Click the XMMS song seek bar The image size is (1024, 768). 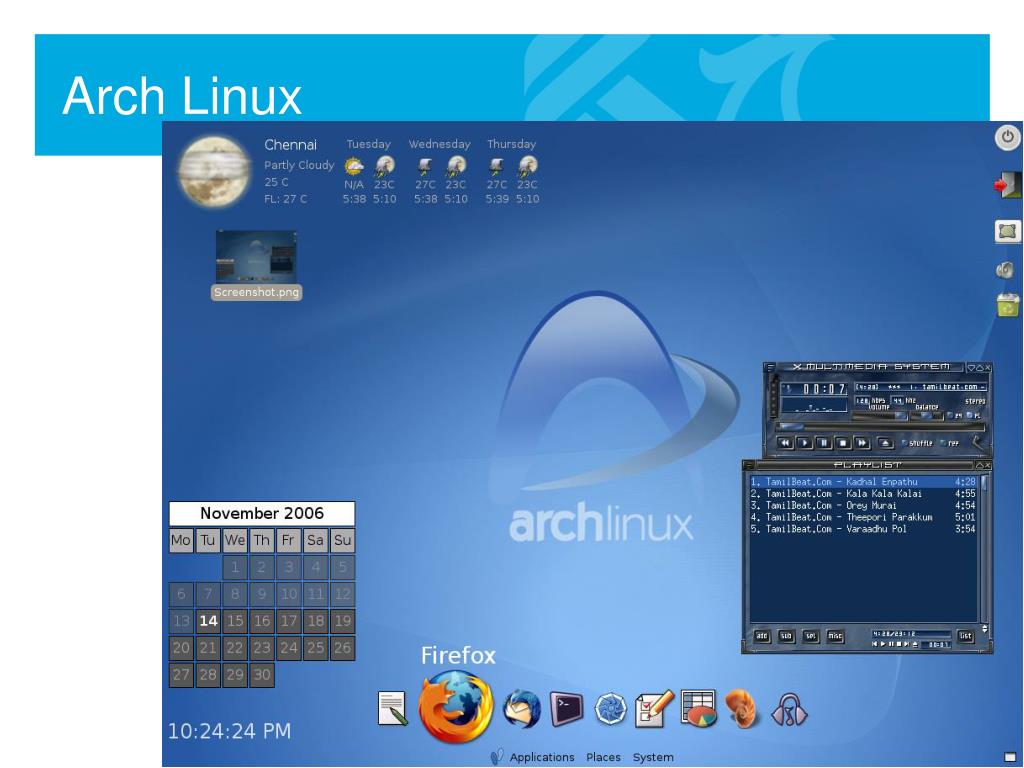(880, 427)
